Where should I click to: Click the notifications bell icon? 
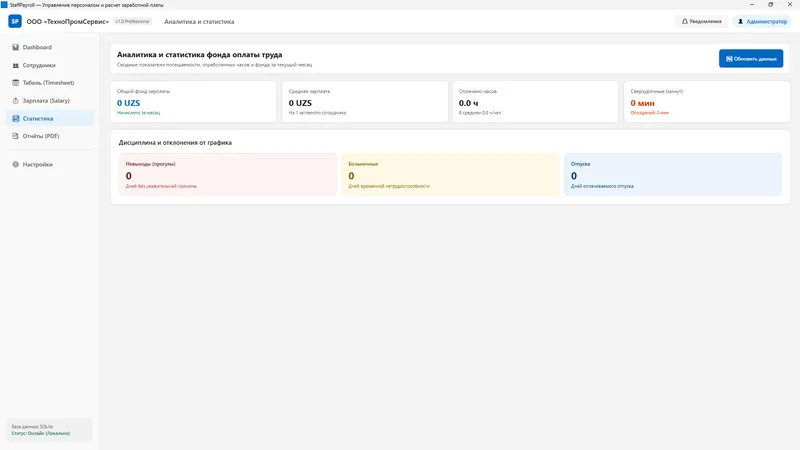tap(685, 21)
